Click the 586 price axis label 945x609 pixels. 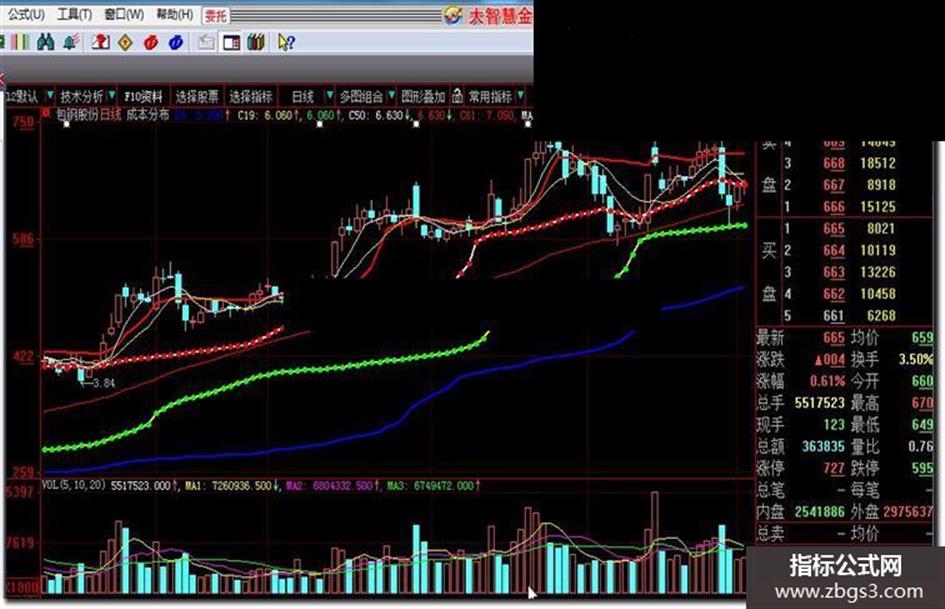point(24,239)
